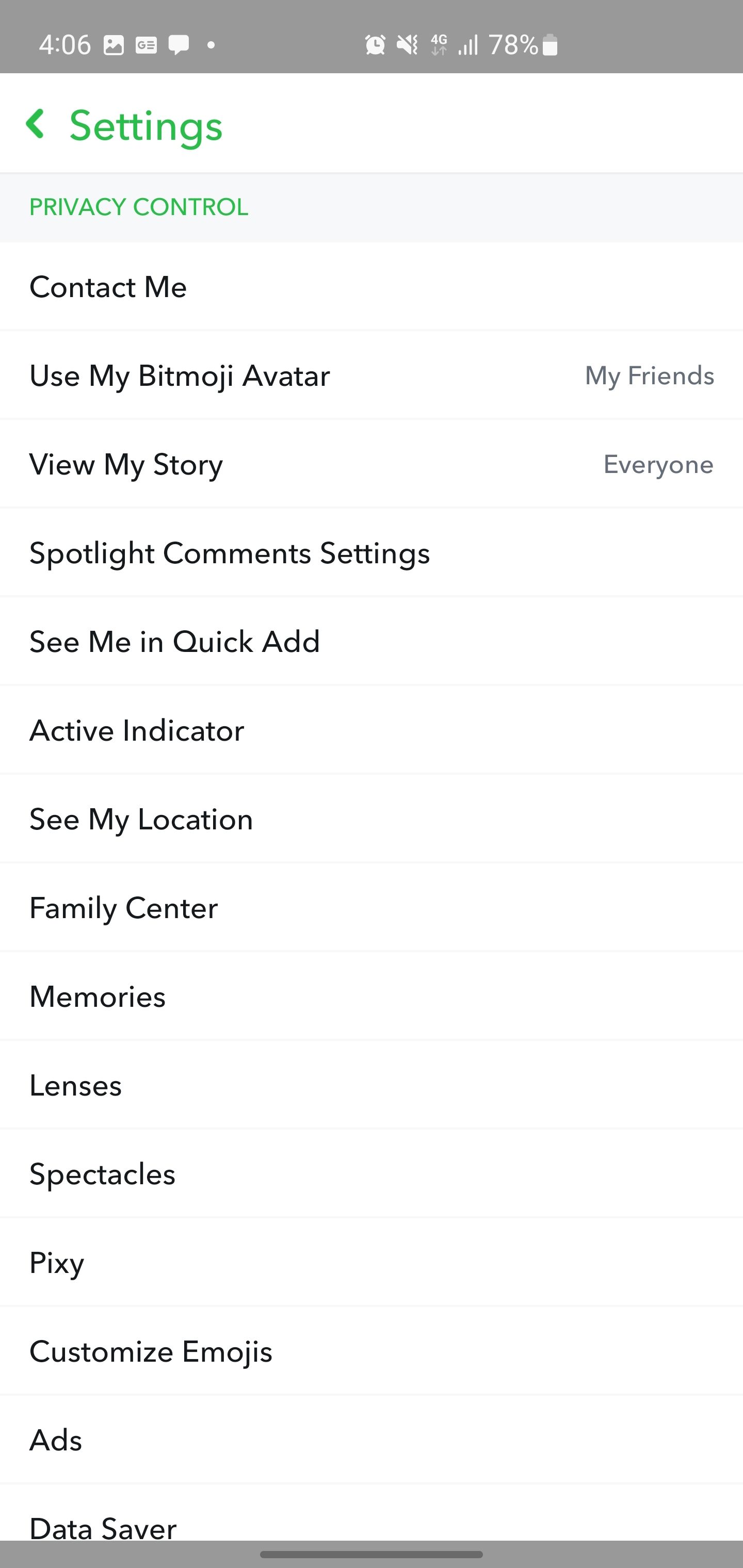Tap the chat bubble notification icon
The image size is (743, 1568).
179,45
